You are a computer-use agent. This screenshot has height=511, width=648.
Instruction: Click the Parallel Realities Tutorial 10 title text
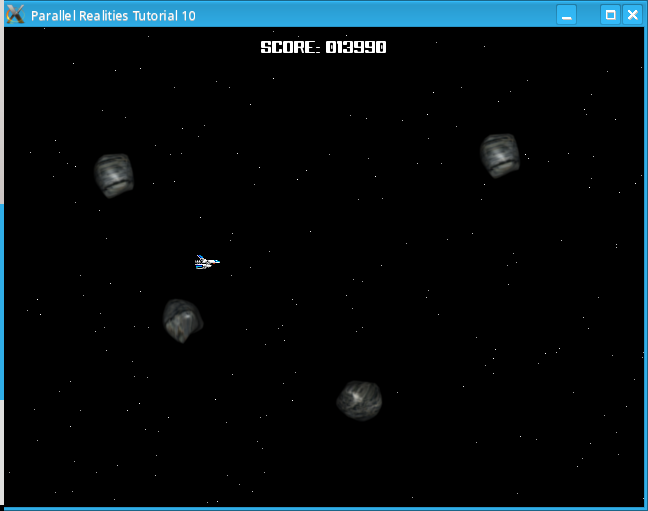(x=113, y=16)
